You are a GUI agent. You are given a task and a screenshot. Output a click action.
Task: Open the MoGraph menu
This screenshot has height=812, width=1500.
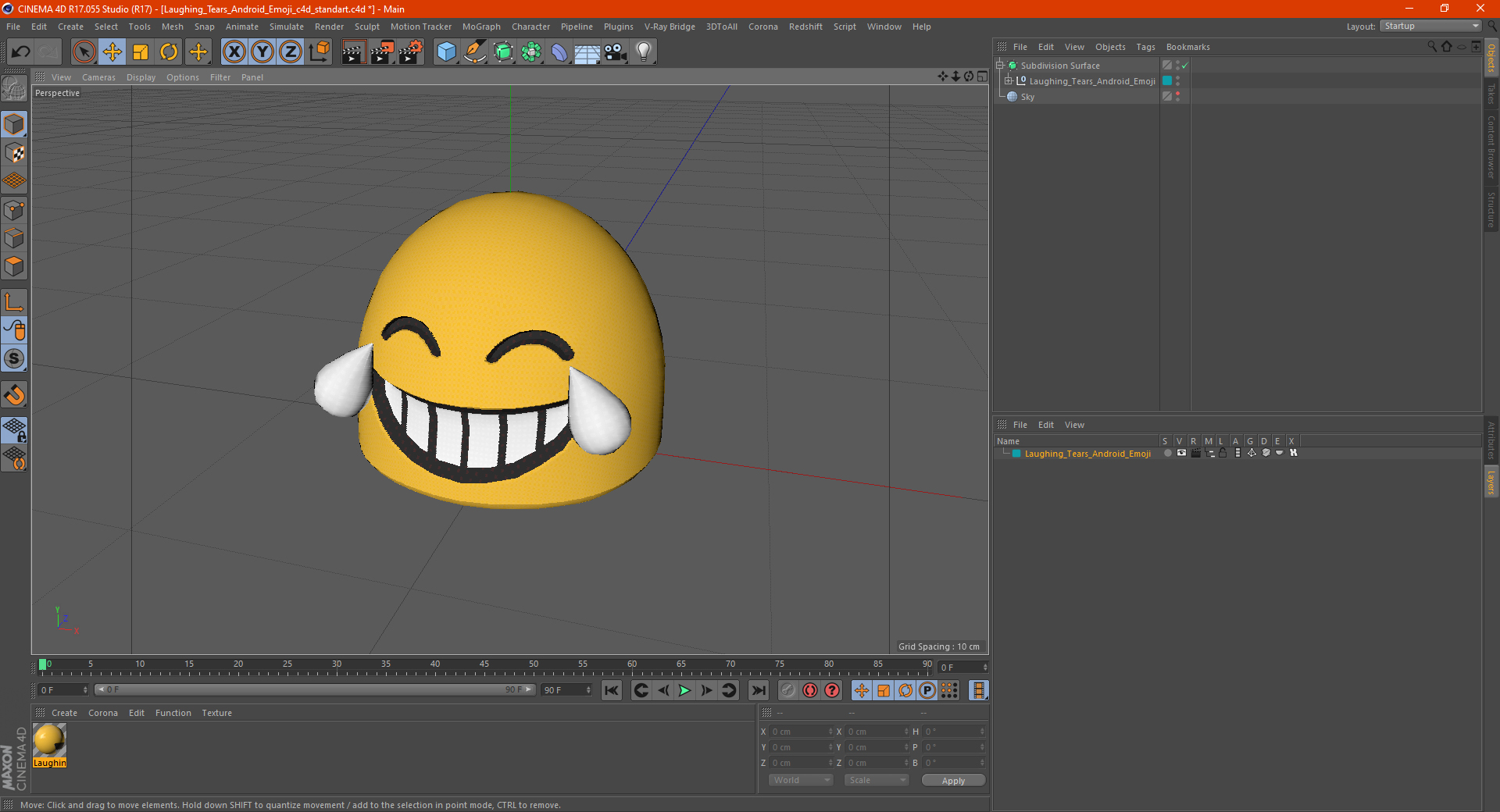pyautogui.click(x=481, y=27)
